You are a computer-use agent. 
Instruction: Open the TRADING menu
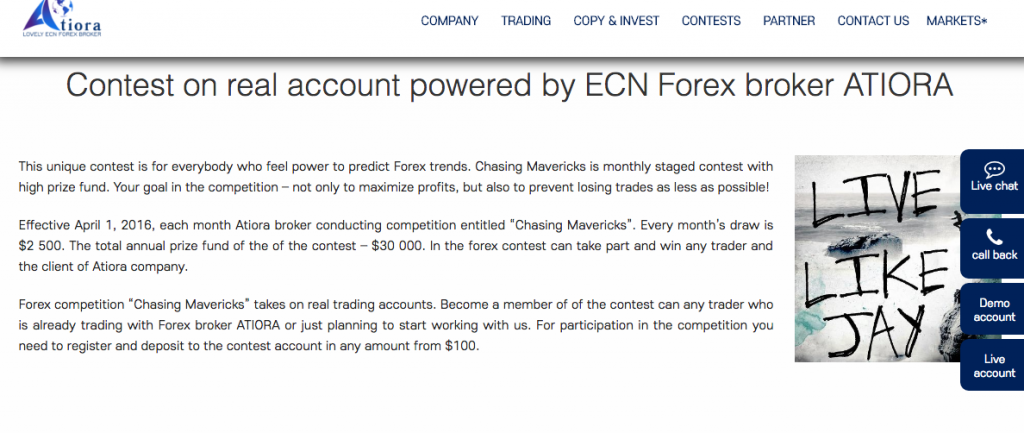tap(526, 21)
